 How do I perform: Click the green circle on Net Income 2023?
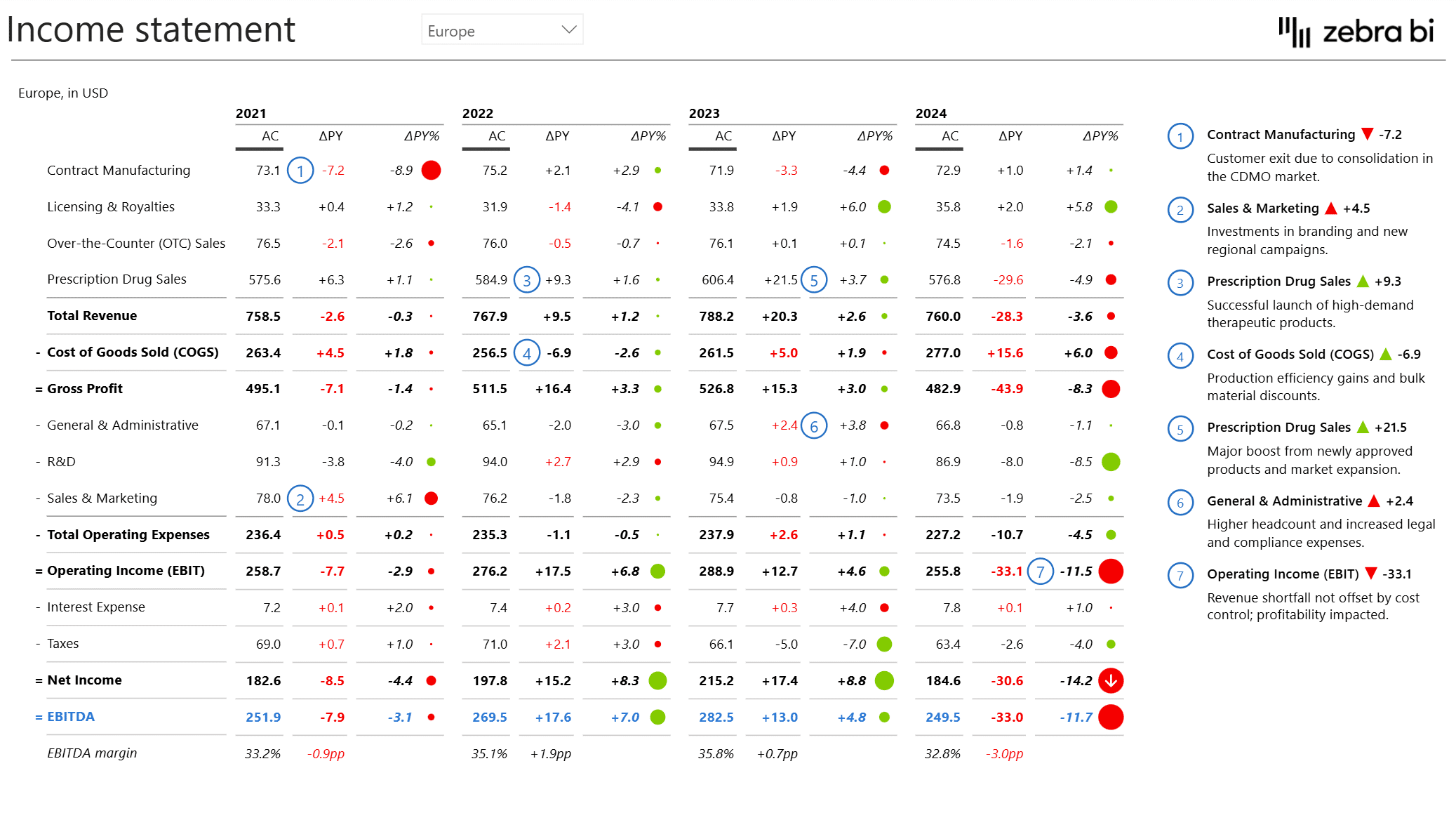point(883,680)
